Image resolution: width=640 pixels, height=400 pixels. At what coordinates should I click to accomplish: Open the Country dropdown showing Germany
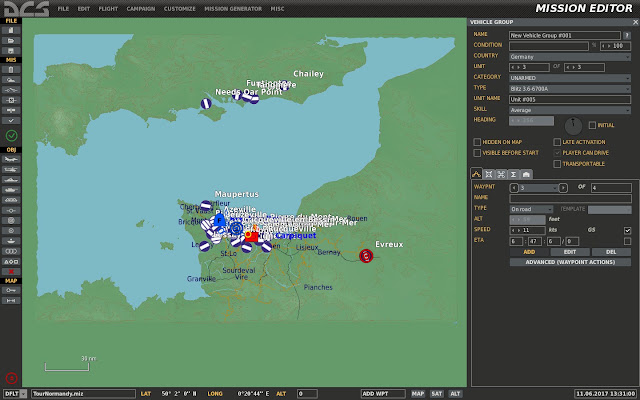[570, 57]
